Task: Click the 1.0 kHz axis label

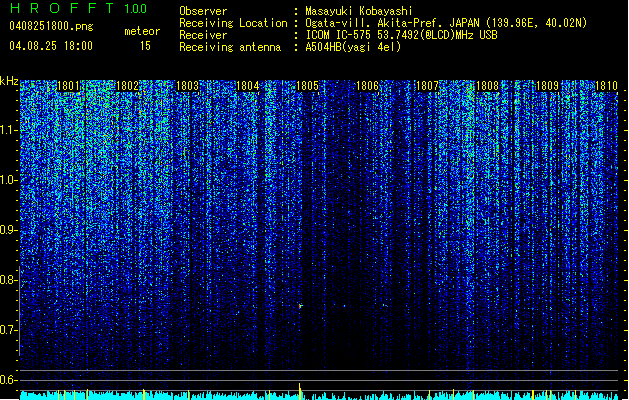Action: [x=9, y=180]
